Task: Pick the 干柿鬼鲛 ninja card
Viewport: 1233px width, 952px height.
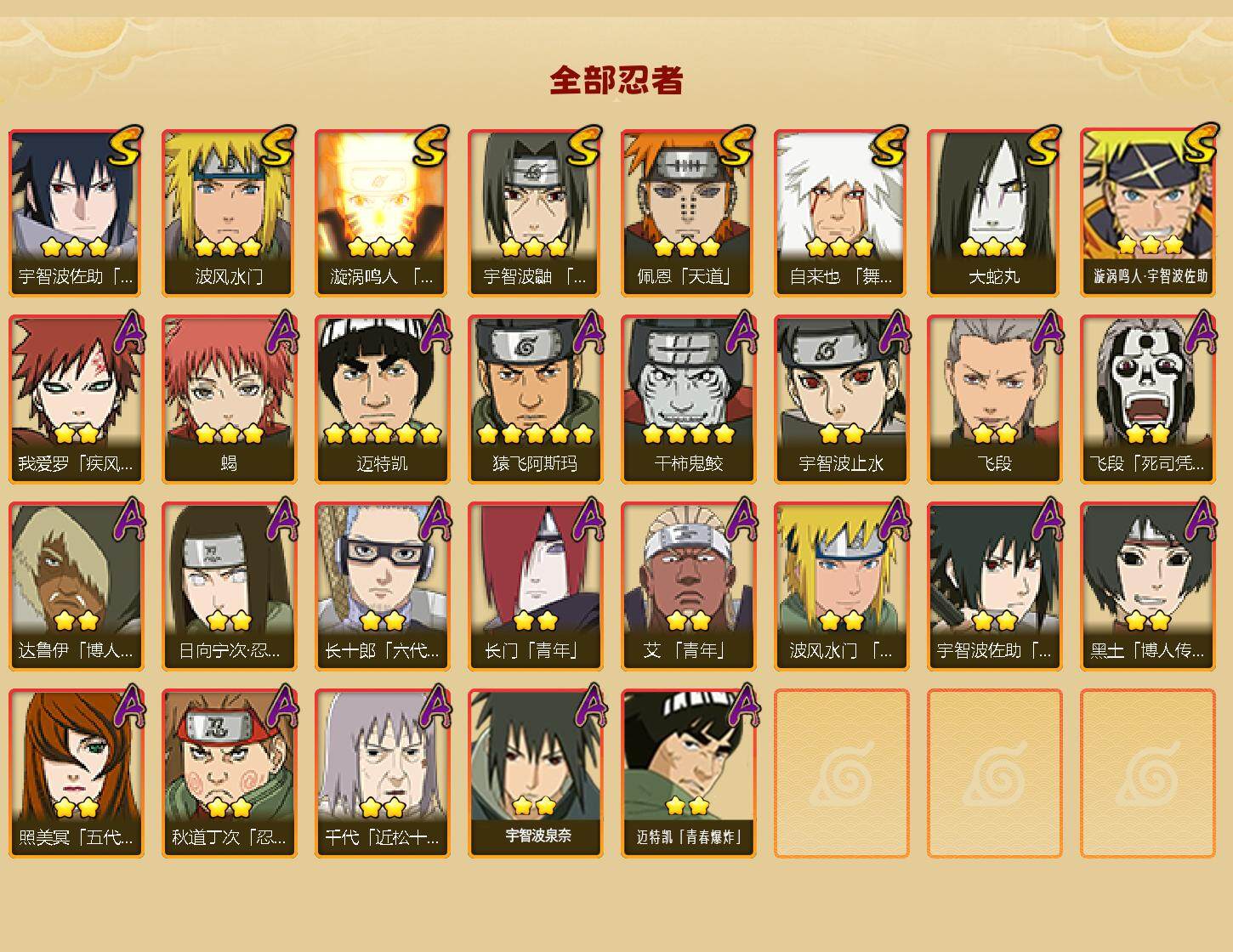Action: (x=689, y=399)
